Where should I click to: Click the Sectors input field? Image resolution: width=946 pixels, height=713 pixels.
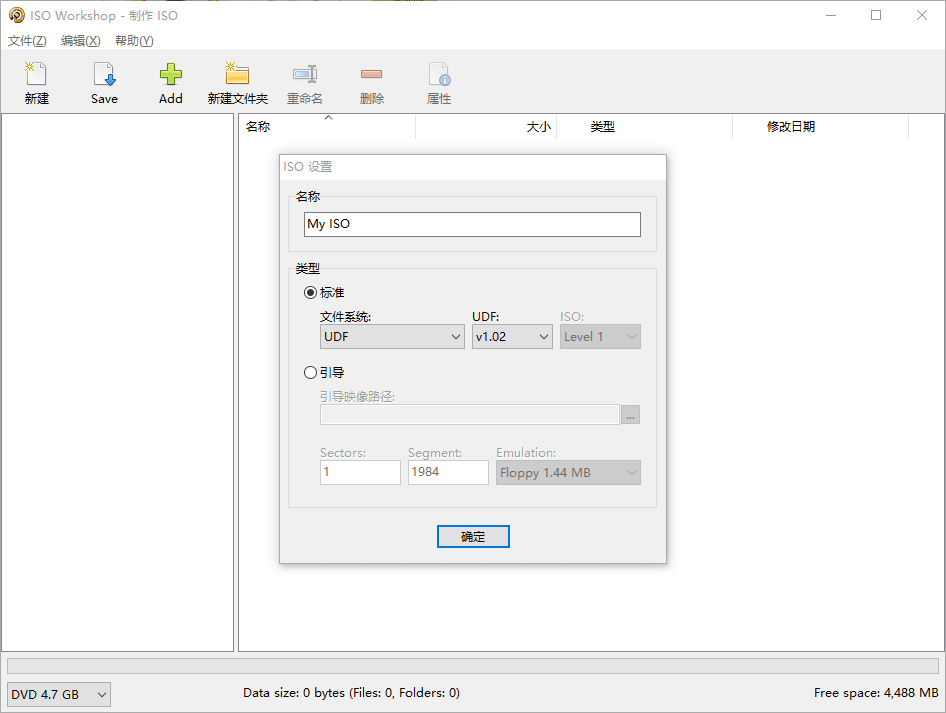[x=360, y=472]
